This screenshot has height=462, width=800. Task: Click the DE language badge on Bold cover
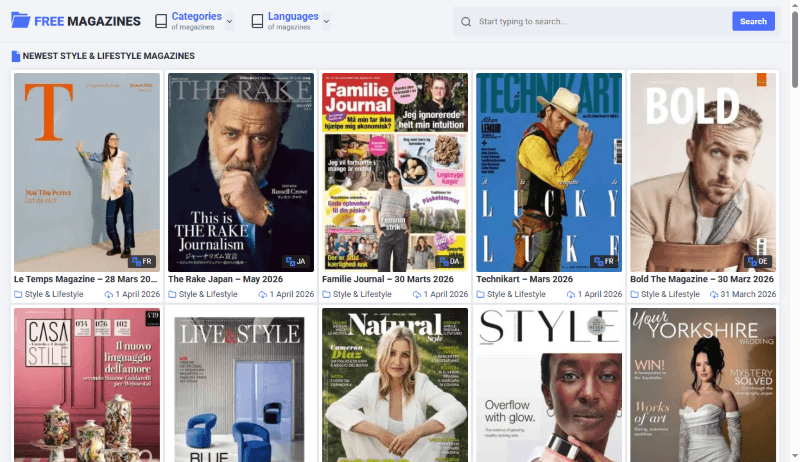pos(759,262)
